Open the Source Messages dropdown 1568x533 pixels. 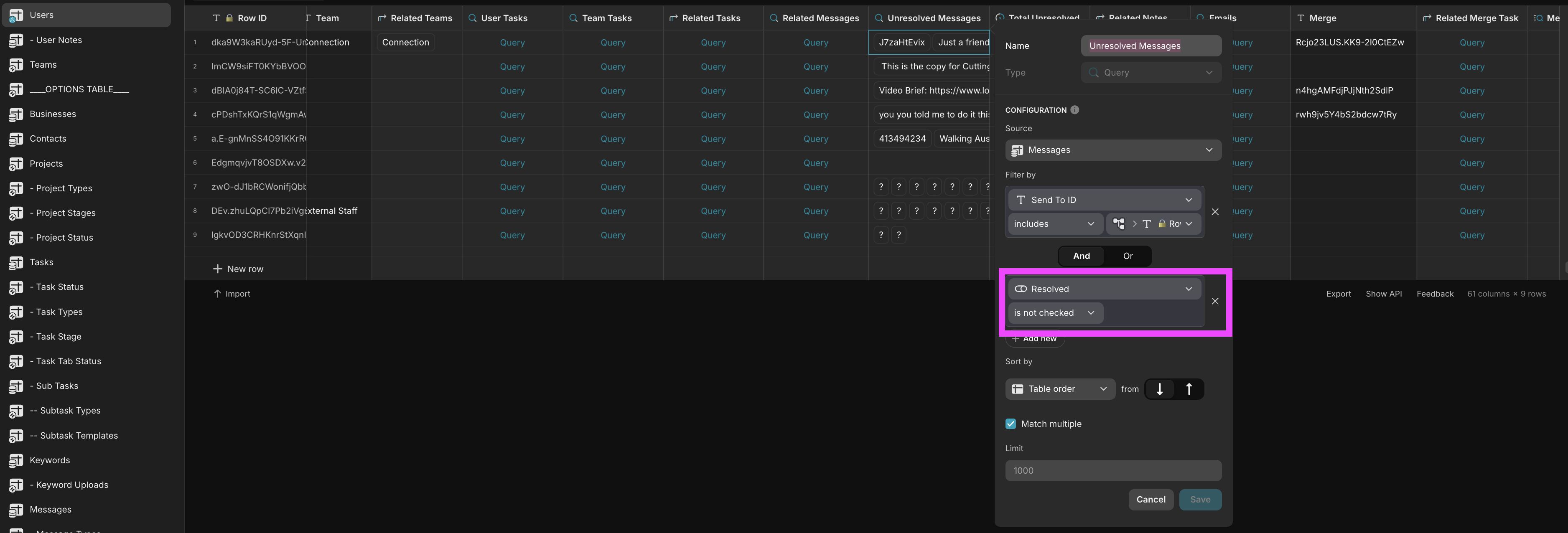tap(1113, 150)
